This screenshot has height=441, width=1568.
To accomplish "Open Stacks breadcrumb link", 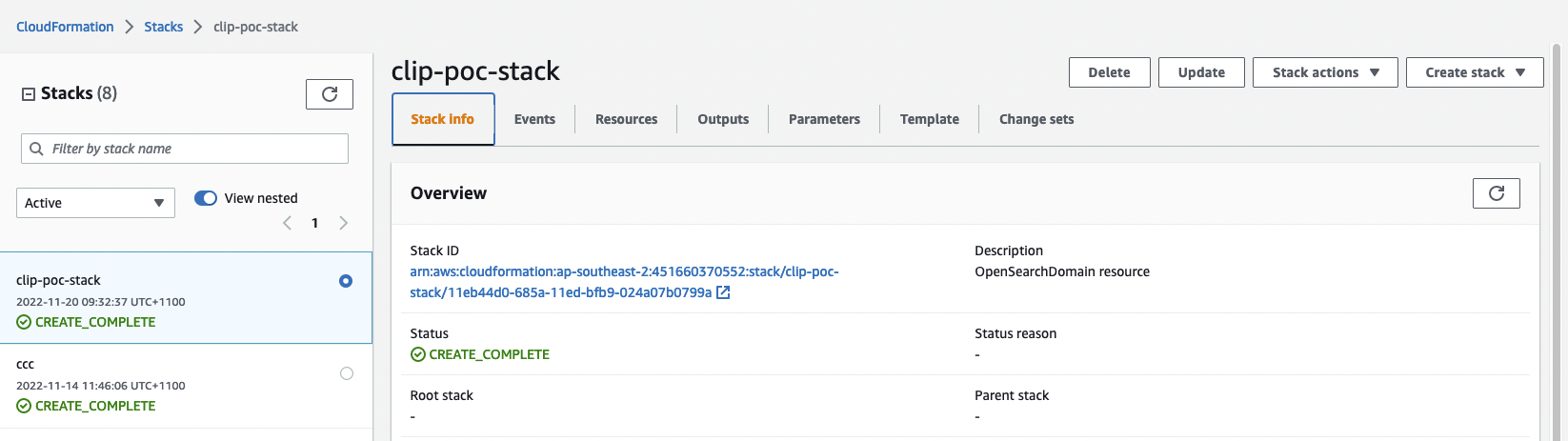I will click(164, 27).
